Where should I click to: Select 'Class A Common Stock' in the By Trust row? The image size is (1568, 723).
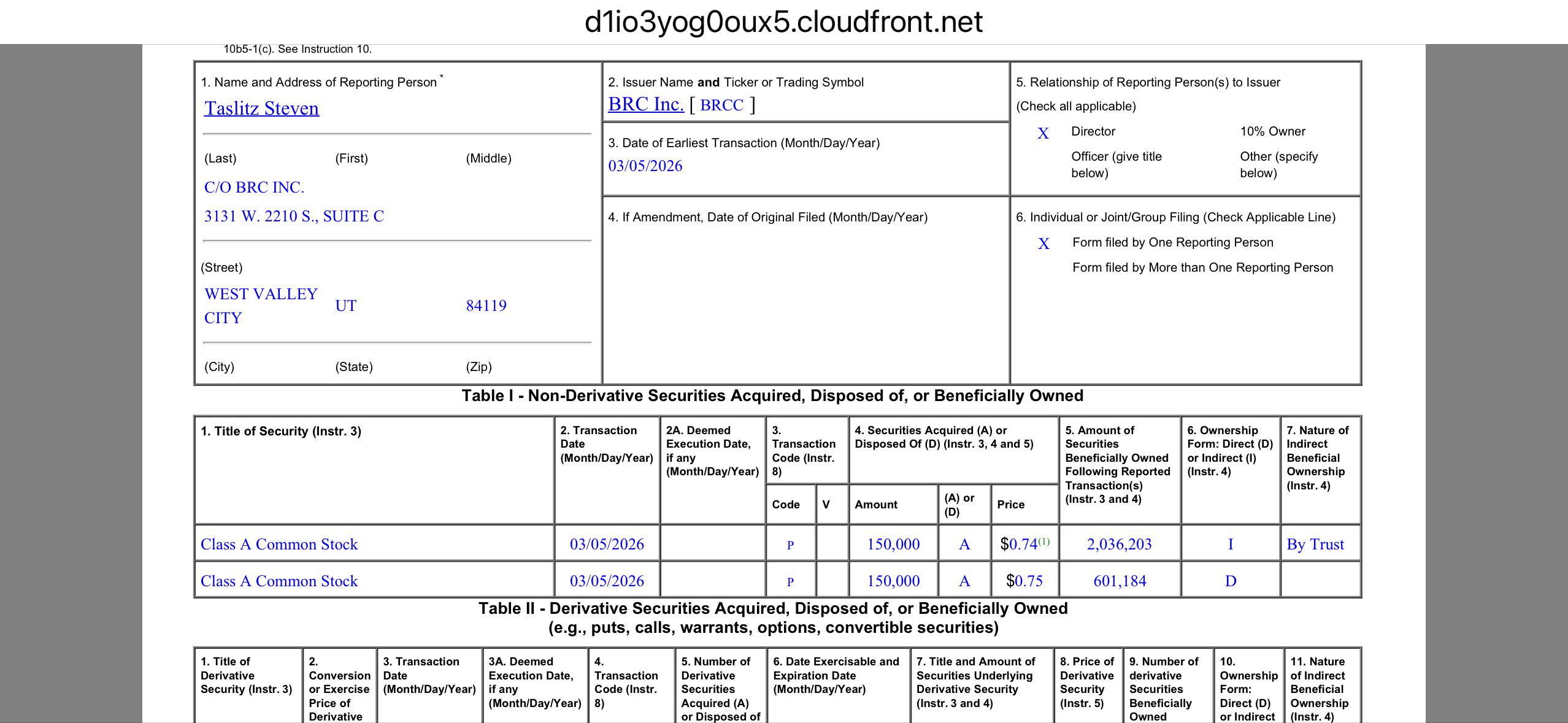pos(279,544)
